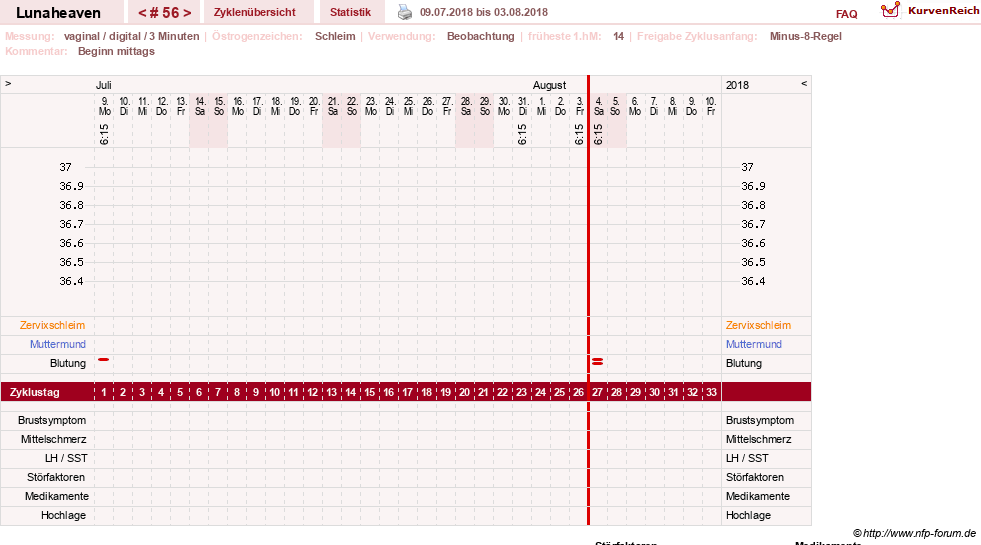981x545 pixels.
Task: Click the date column '4. Sa'
Action: coord(598,106)
